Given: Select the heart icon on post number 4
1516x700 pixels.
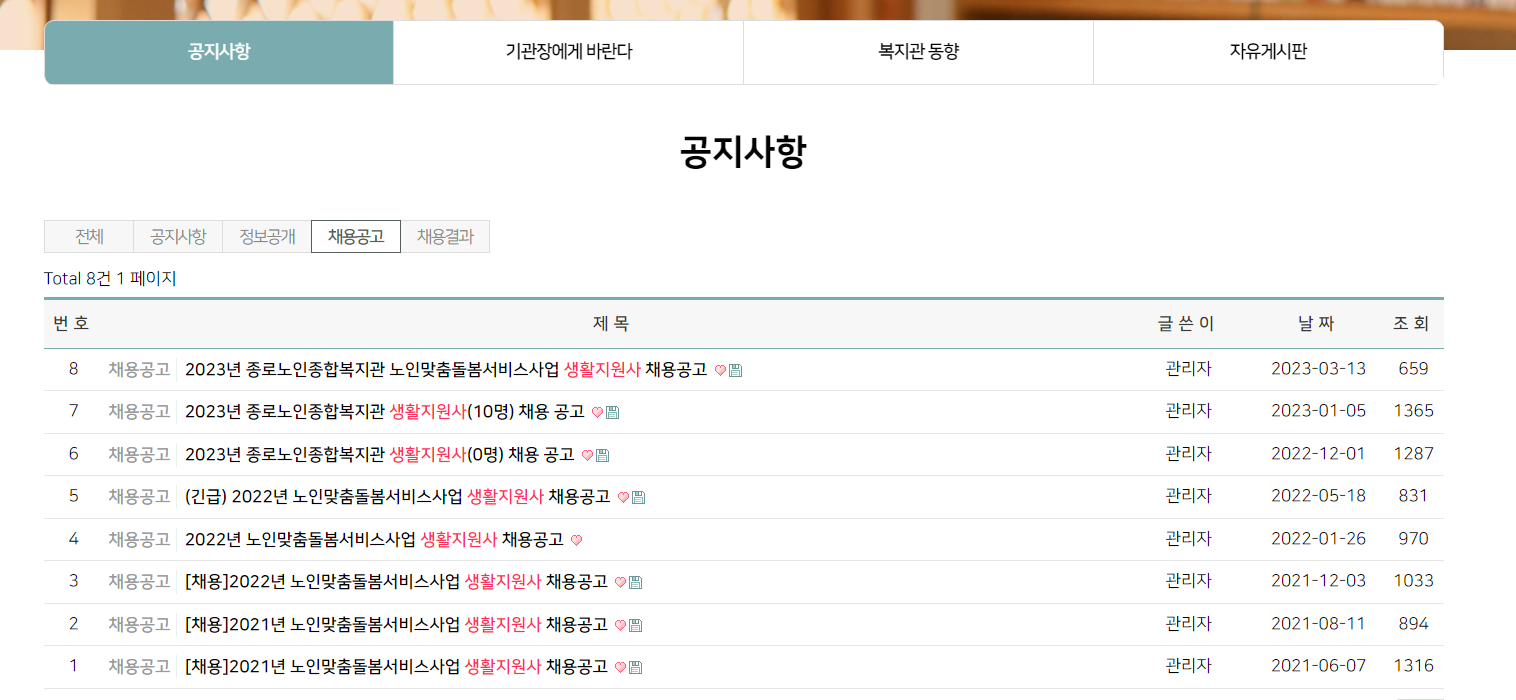Looking at the screenshot, I should [575, 538].
